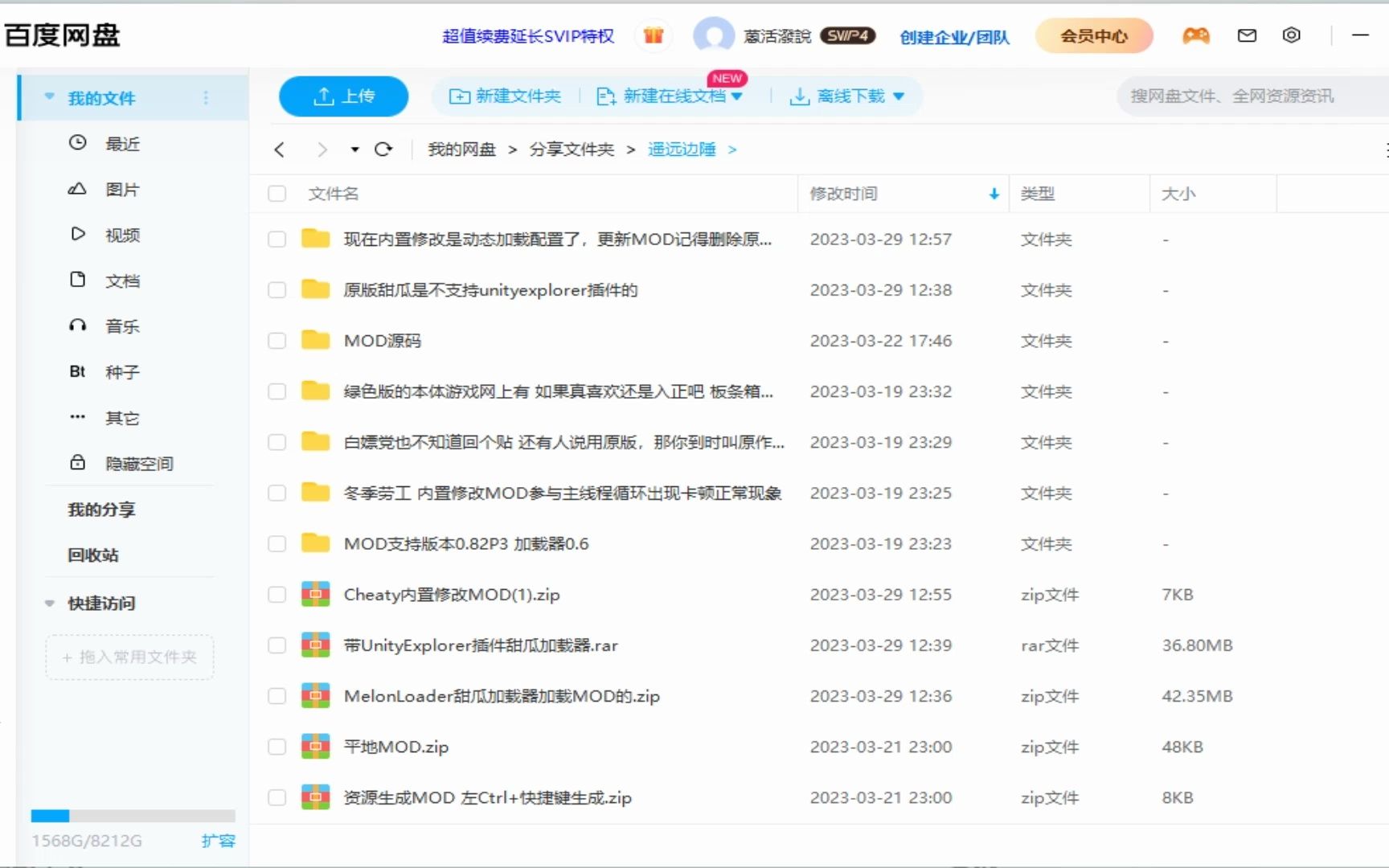Click the 其它 ellipsis icon
The height and width of the screenshot is (868, 1389).
[77, 416]
